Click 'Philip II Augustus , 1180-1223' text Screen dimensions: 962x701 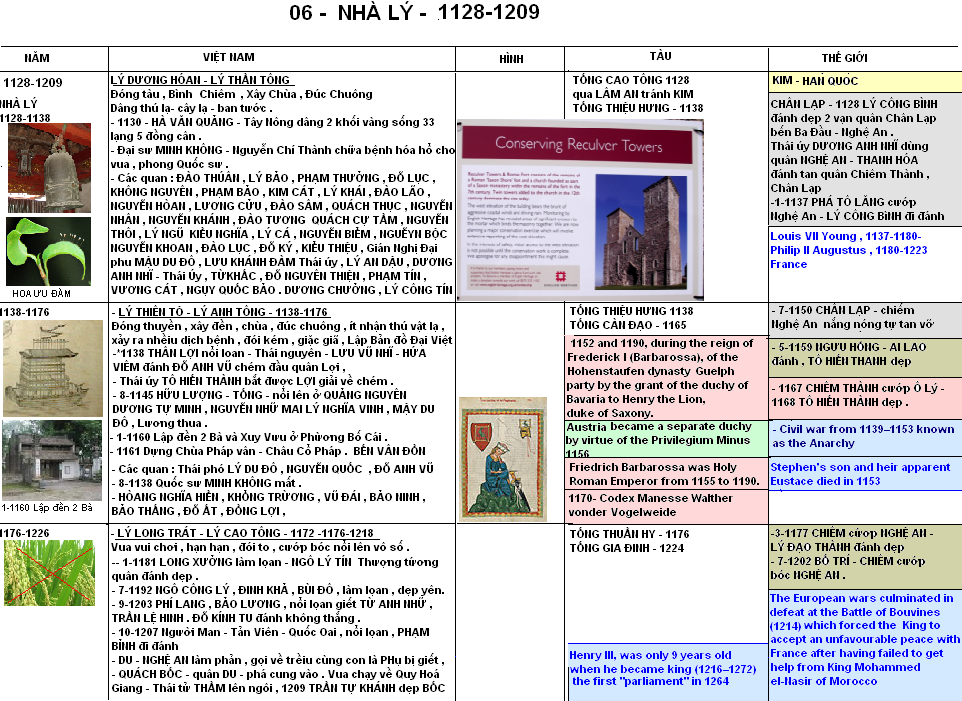[848, 250]
